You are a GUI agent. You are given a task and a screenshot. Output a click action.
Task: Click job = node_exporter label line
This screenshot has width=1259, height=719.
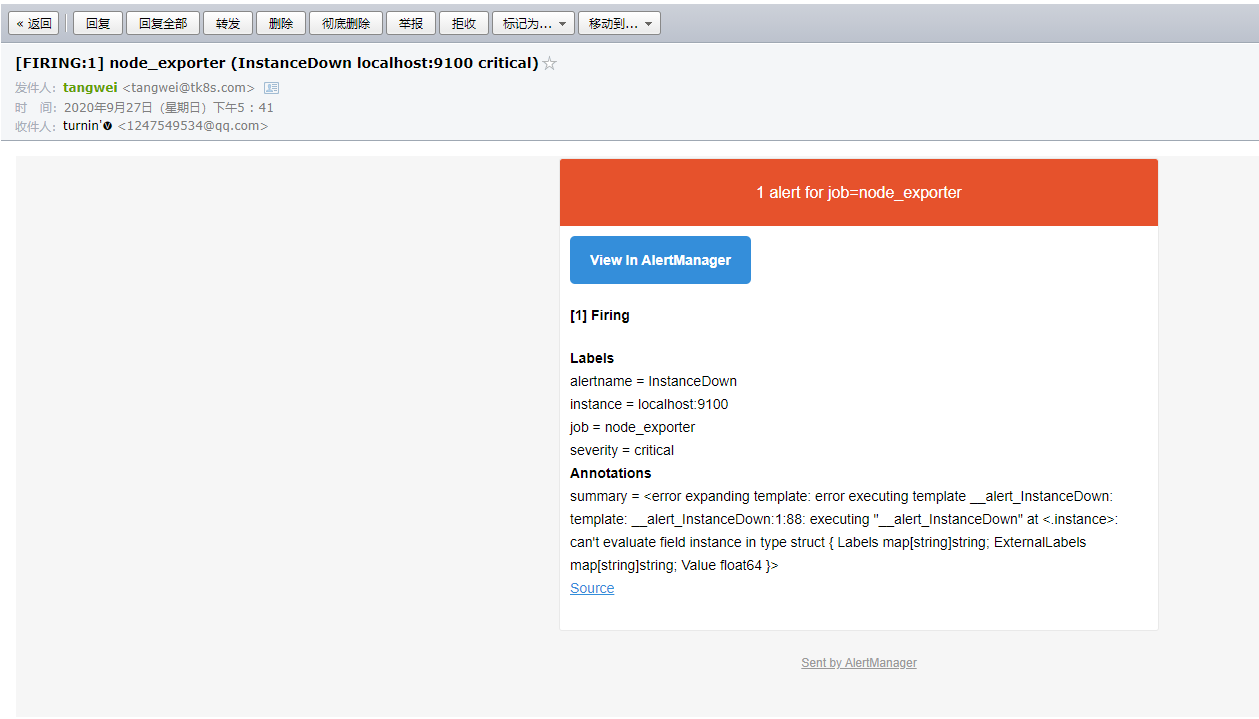pyautogui.click(x=632, y=427)
